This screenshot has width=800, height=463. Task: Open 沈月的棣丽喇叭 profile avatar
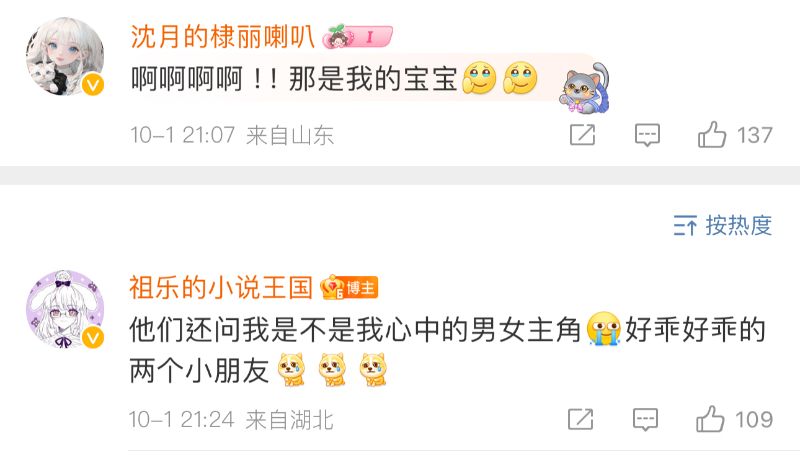(65, 56)
